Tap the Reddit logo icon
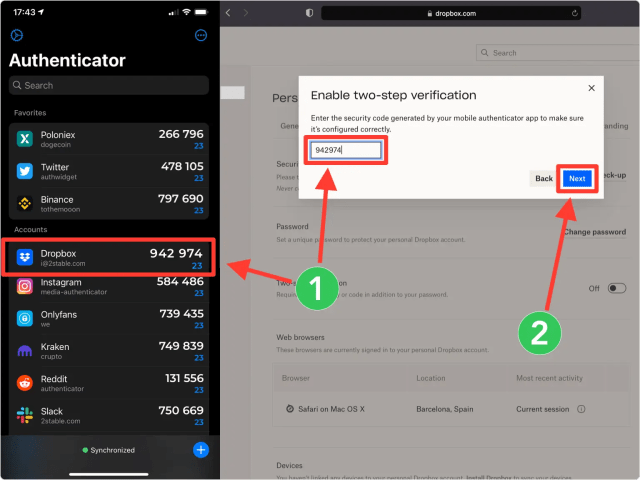 tap(25, 383)
